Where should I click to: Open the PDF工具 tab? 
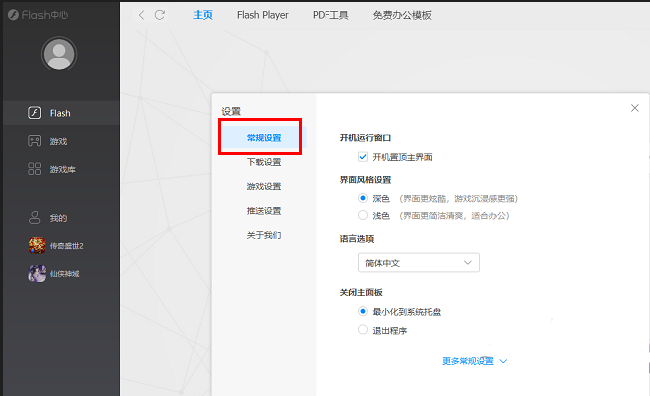[x=330, y=15]
